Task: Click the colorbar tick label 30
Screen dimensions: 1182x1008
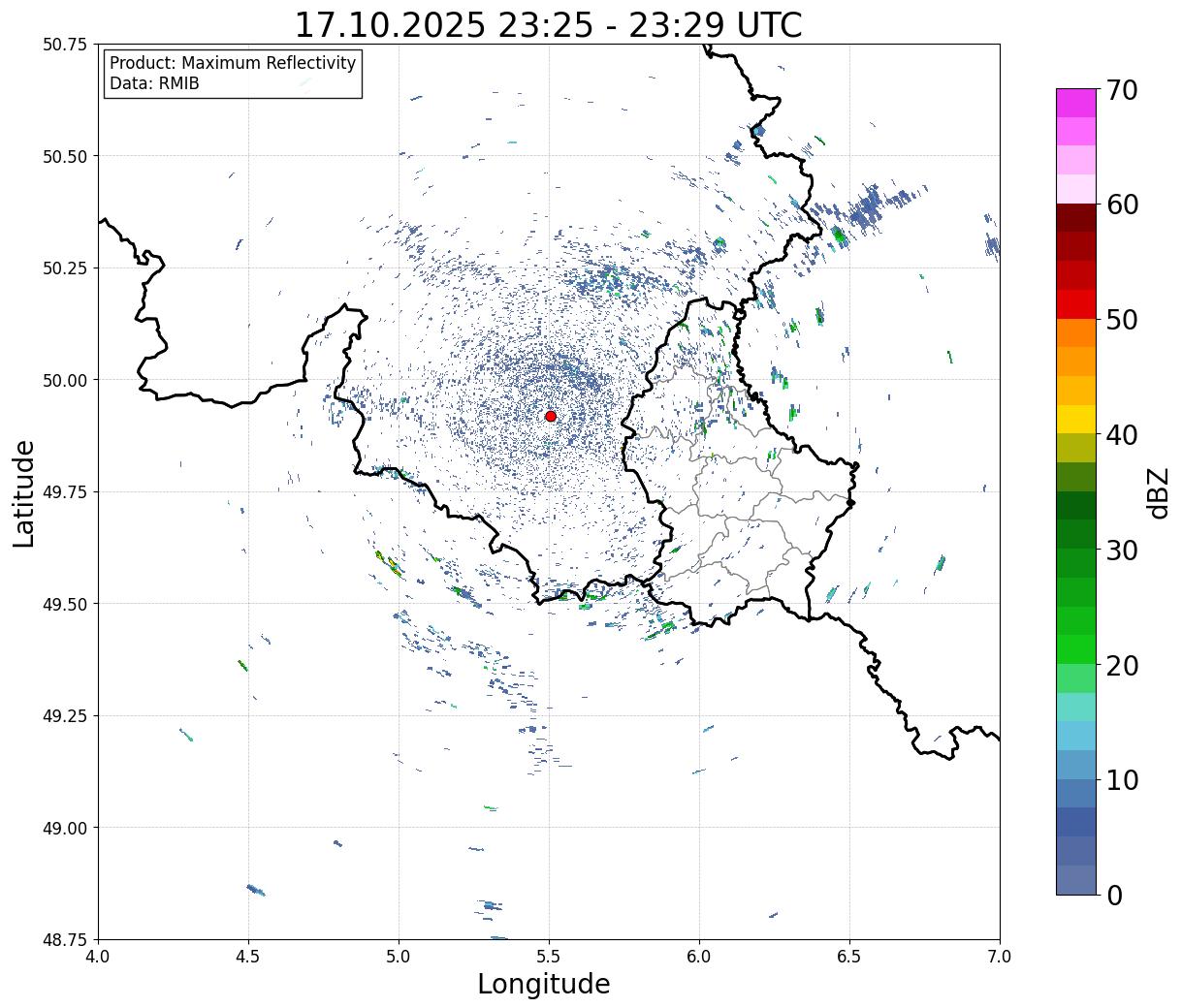Action: 1121,550
